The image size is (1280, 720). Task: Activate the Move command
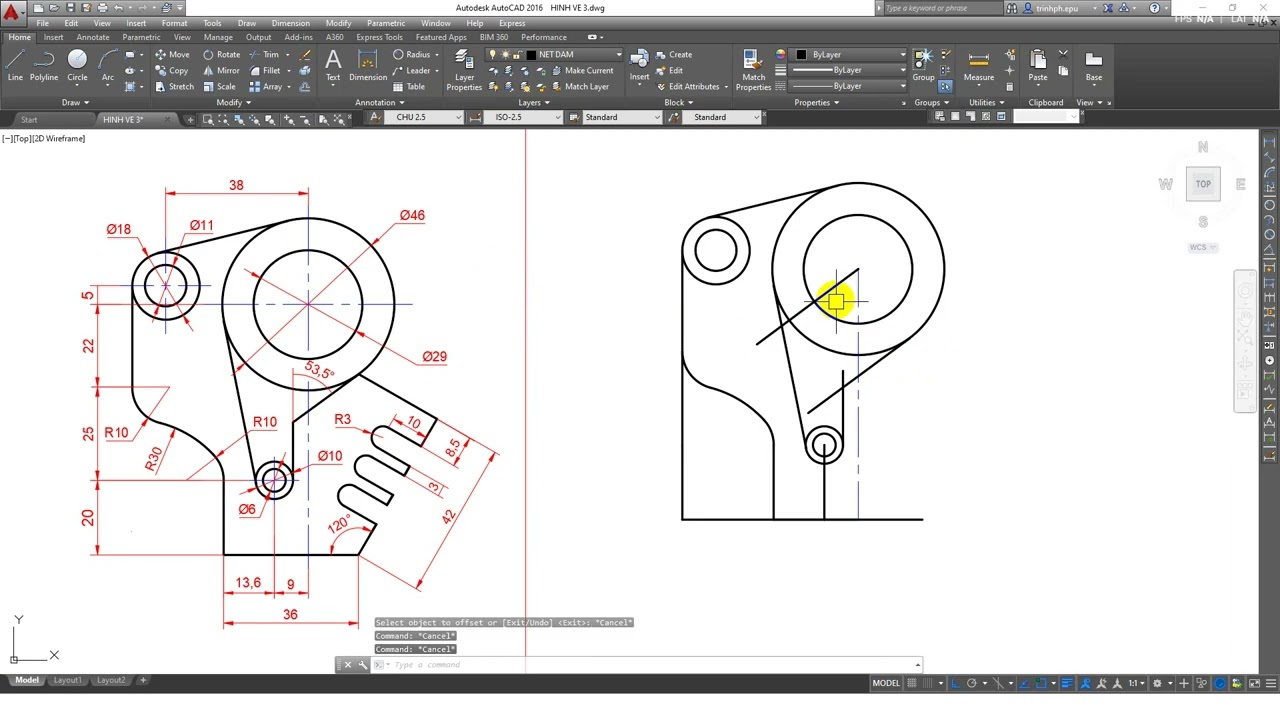[172, 55]
